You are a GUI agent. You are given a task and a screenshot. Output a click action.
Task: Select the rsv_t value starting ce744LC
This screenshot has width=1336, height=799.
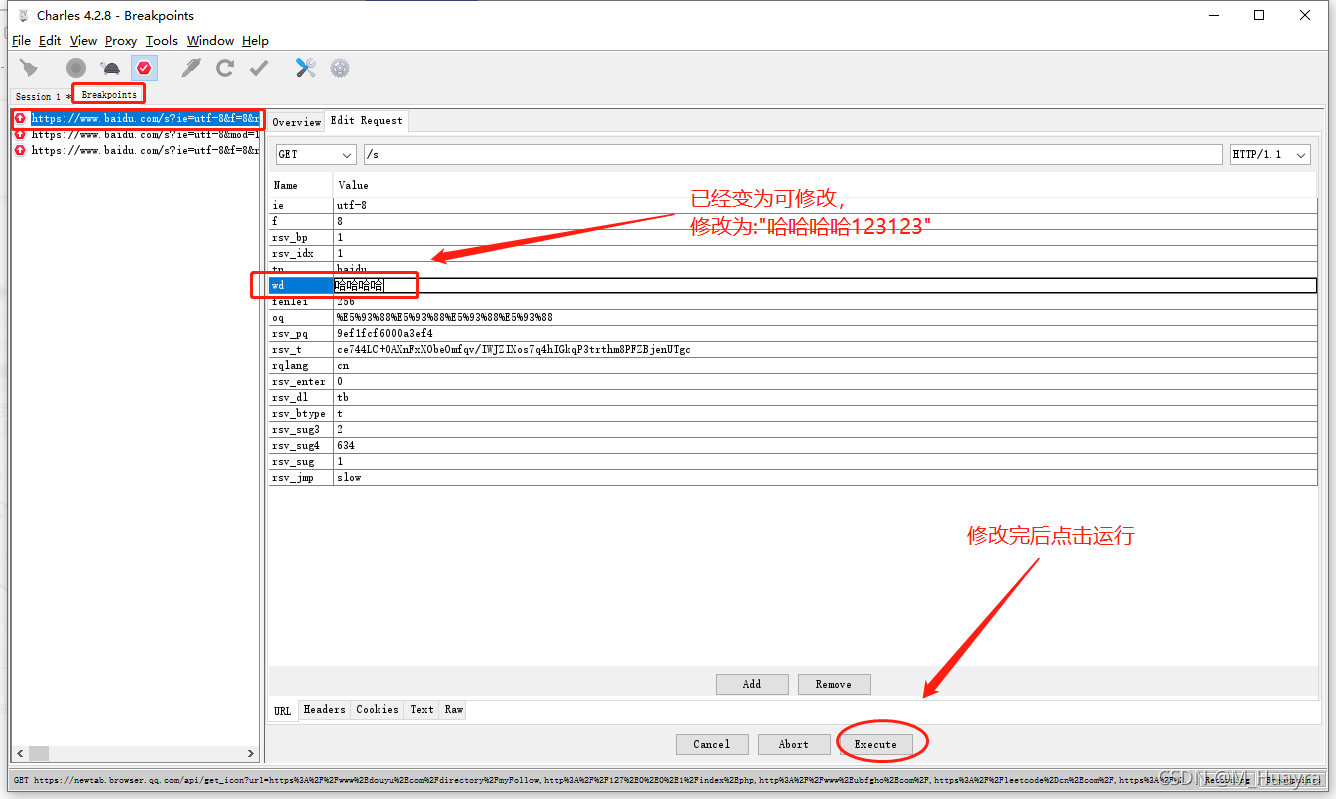pyautogui.click(x=825, y=350)
